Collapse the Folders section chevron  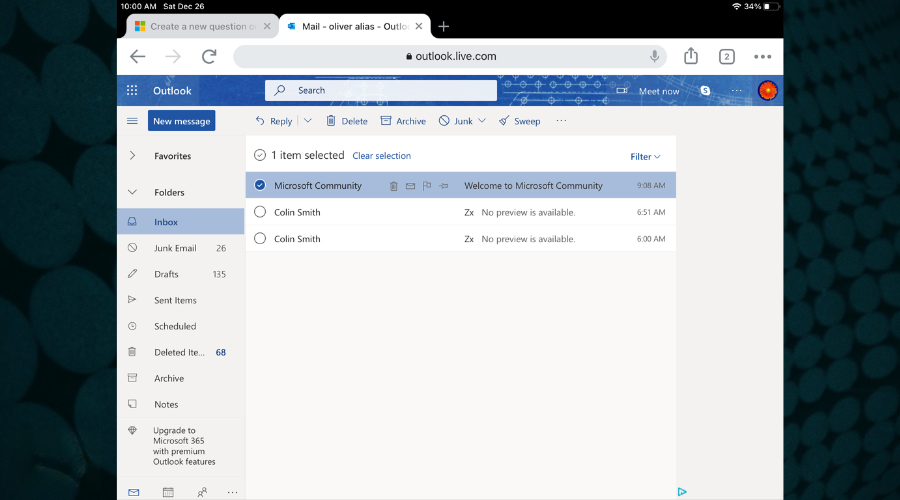133,192
